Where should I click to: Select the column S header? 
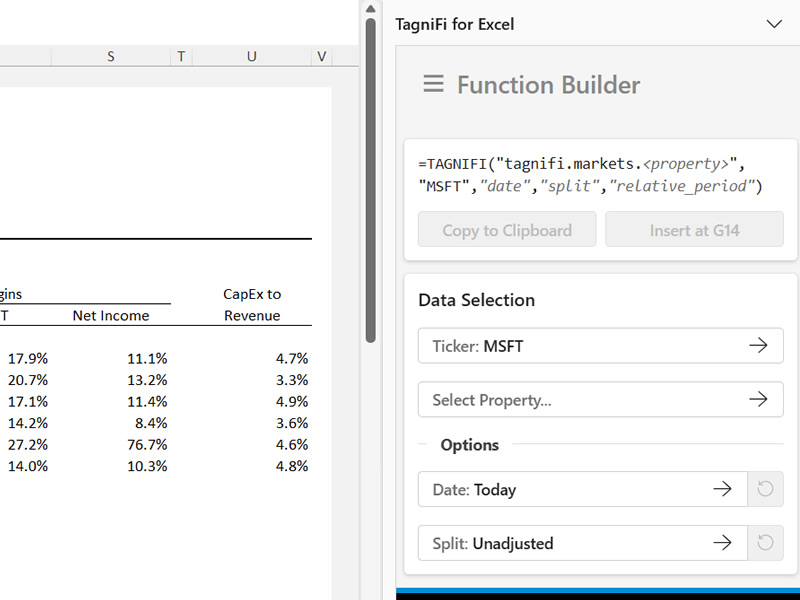click(x=111, y=57)
